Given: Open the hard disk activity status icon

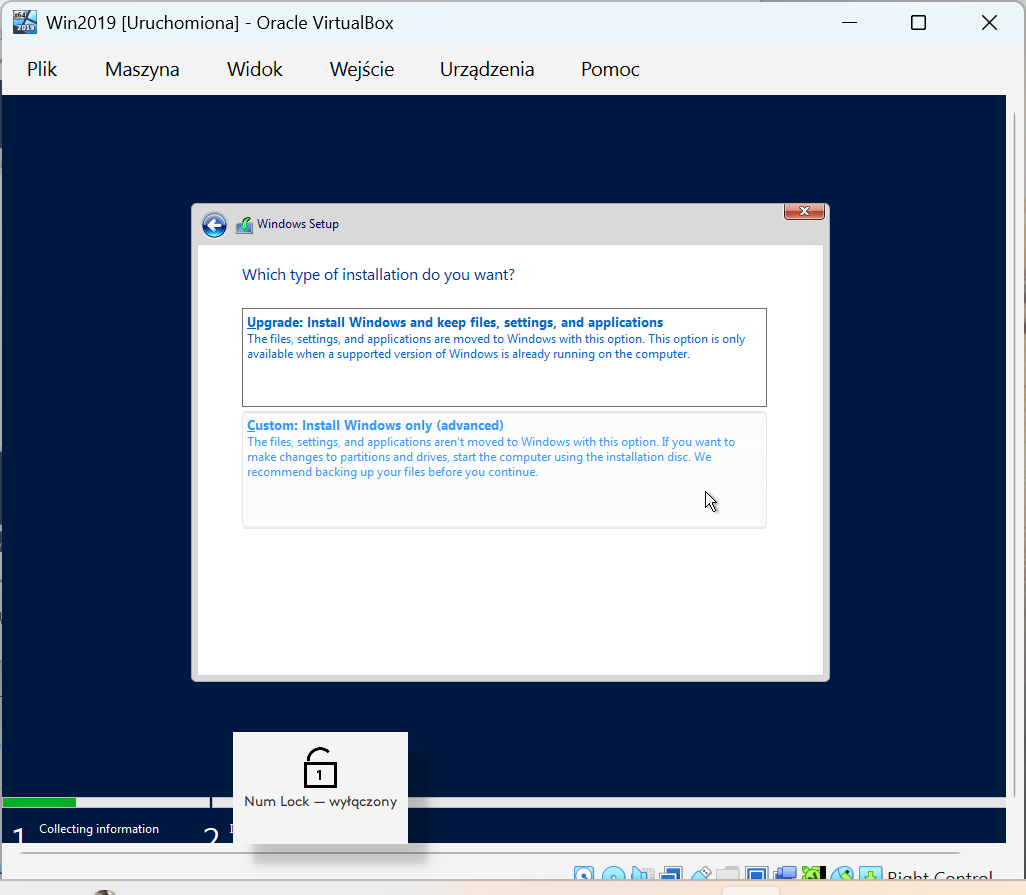Looking at the screenshot, I should click(583, 873).
